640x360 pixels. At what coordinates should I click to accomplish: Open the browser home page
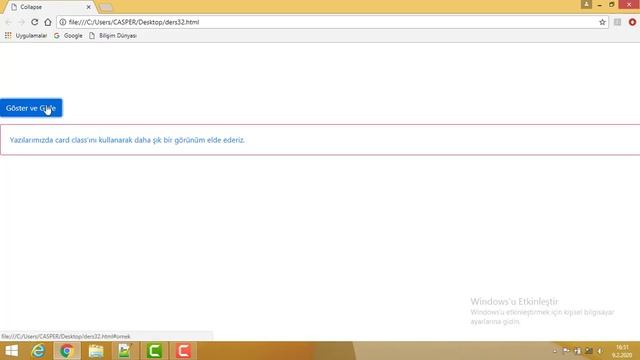(48, 22)
